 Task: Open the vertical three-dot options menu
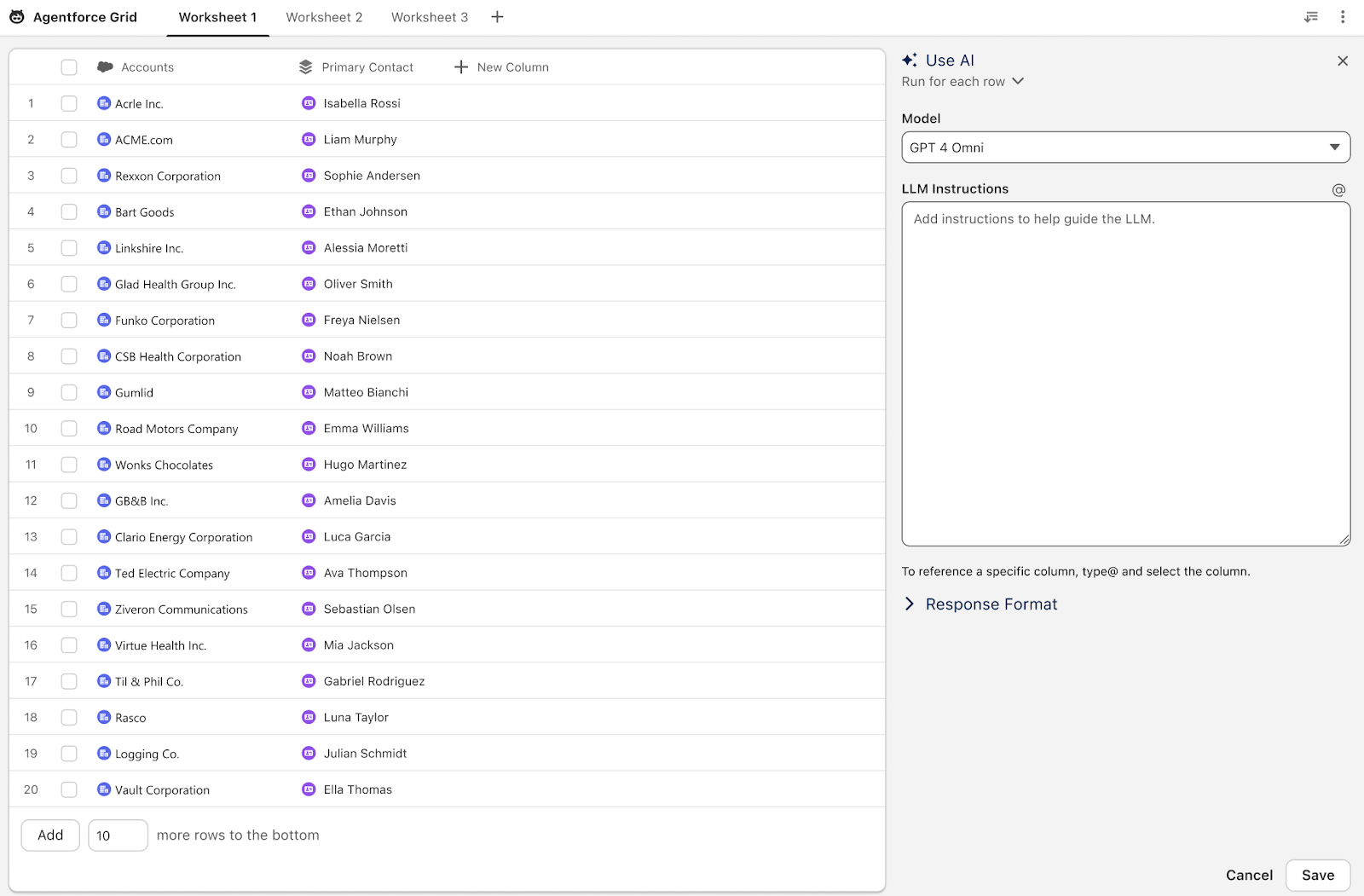[1343, 17]
